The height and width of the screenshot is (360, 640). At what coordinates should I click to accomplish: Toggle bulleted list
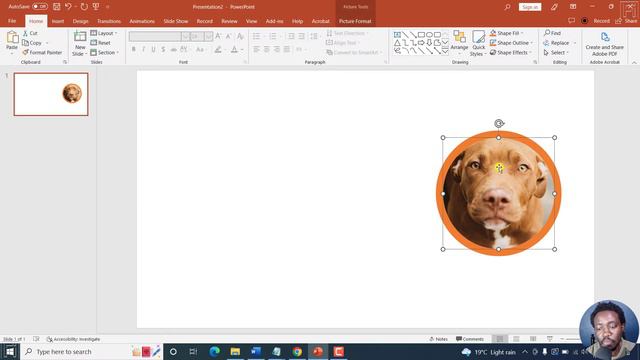point(256,36)
